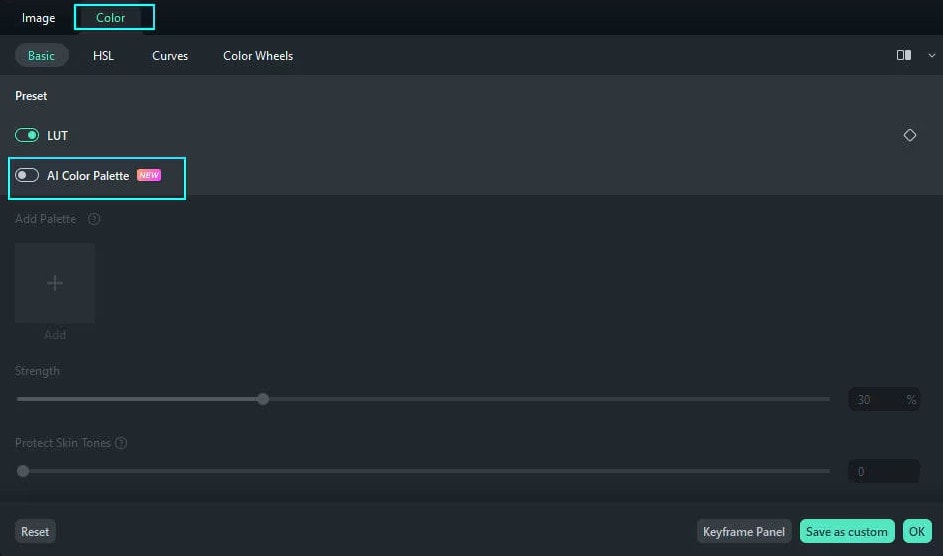Image resolution: width=943 pixels, height=556 pixels.
Task: Click the LUT keyframe diamond icon
Action: [x=909, y=135]
